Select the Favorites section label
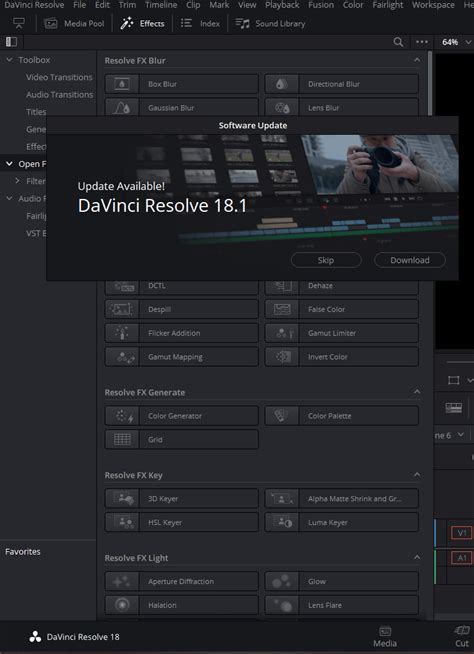This screenshot has height=654, width=474. click(23, 551)
